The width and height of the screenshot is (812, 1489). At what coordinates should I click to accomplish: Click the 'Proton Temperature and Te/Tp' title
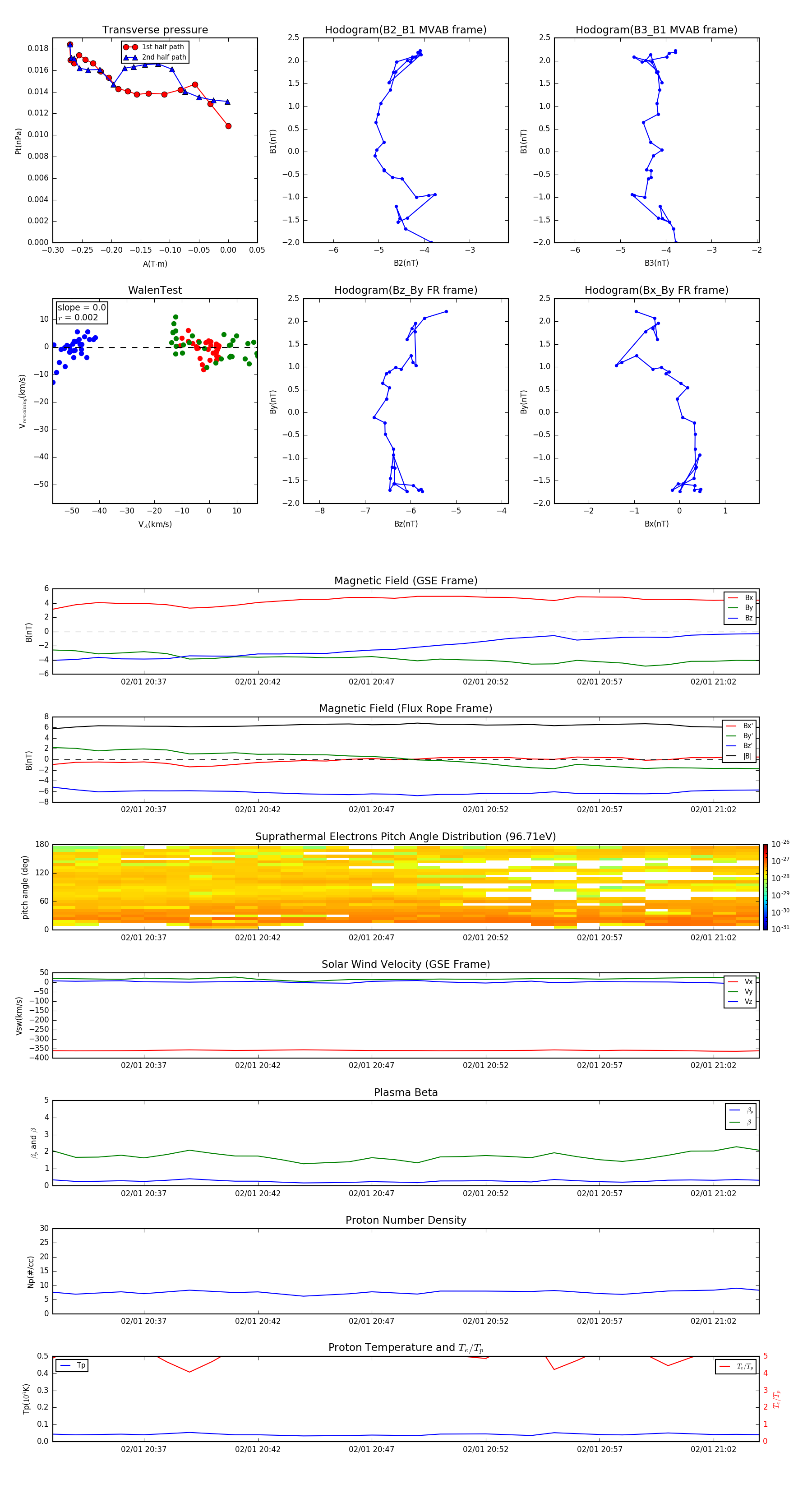point(406,1348)
